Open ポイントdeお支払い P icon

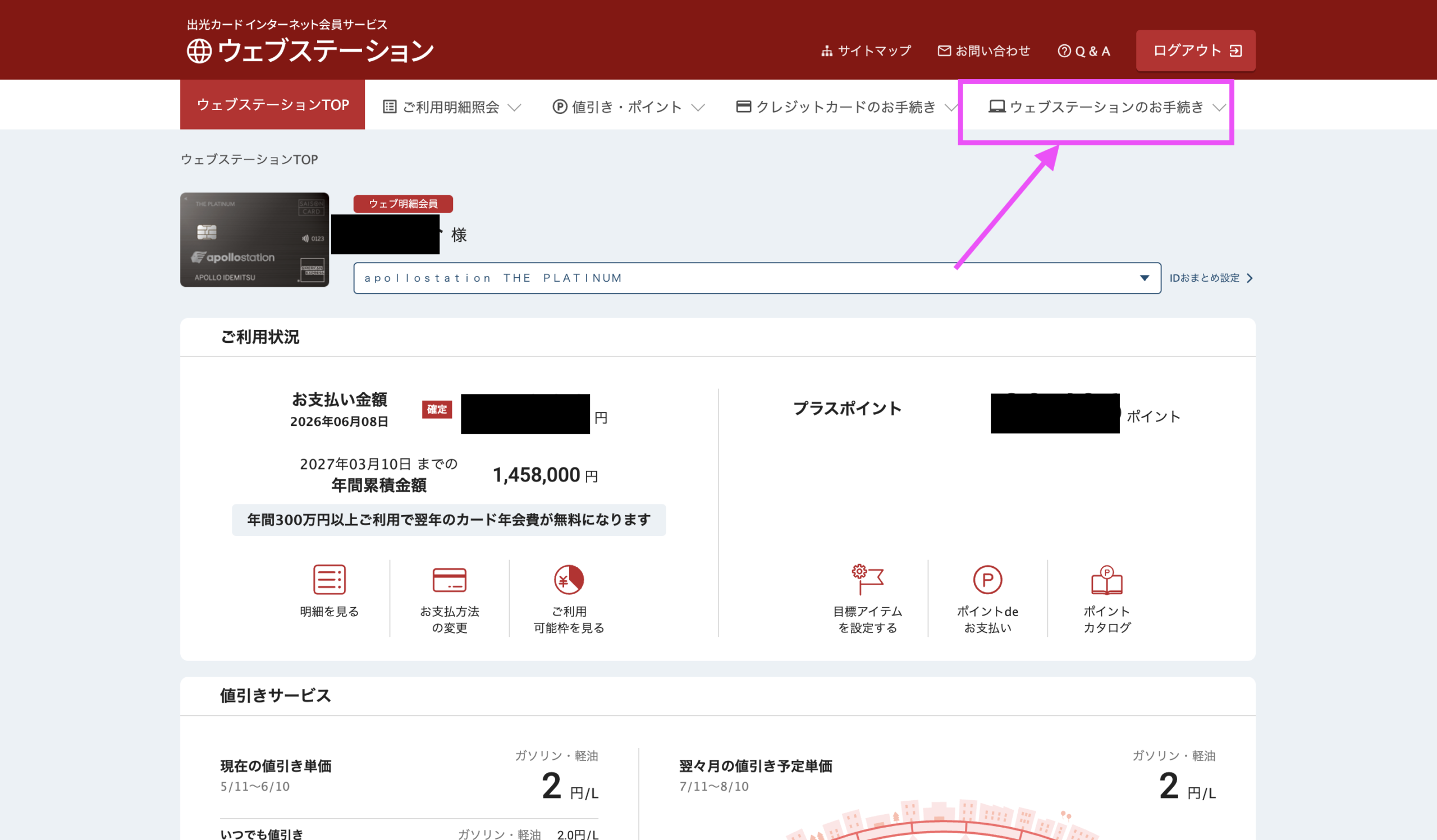[x=987, y=580]
